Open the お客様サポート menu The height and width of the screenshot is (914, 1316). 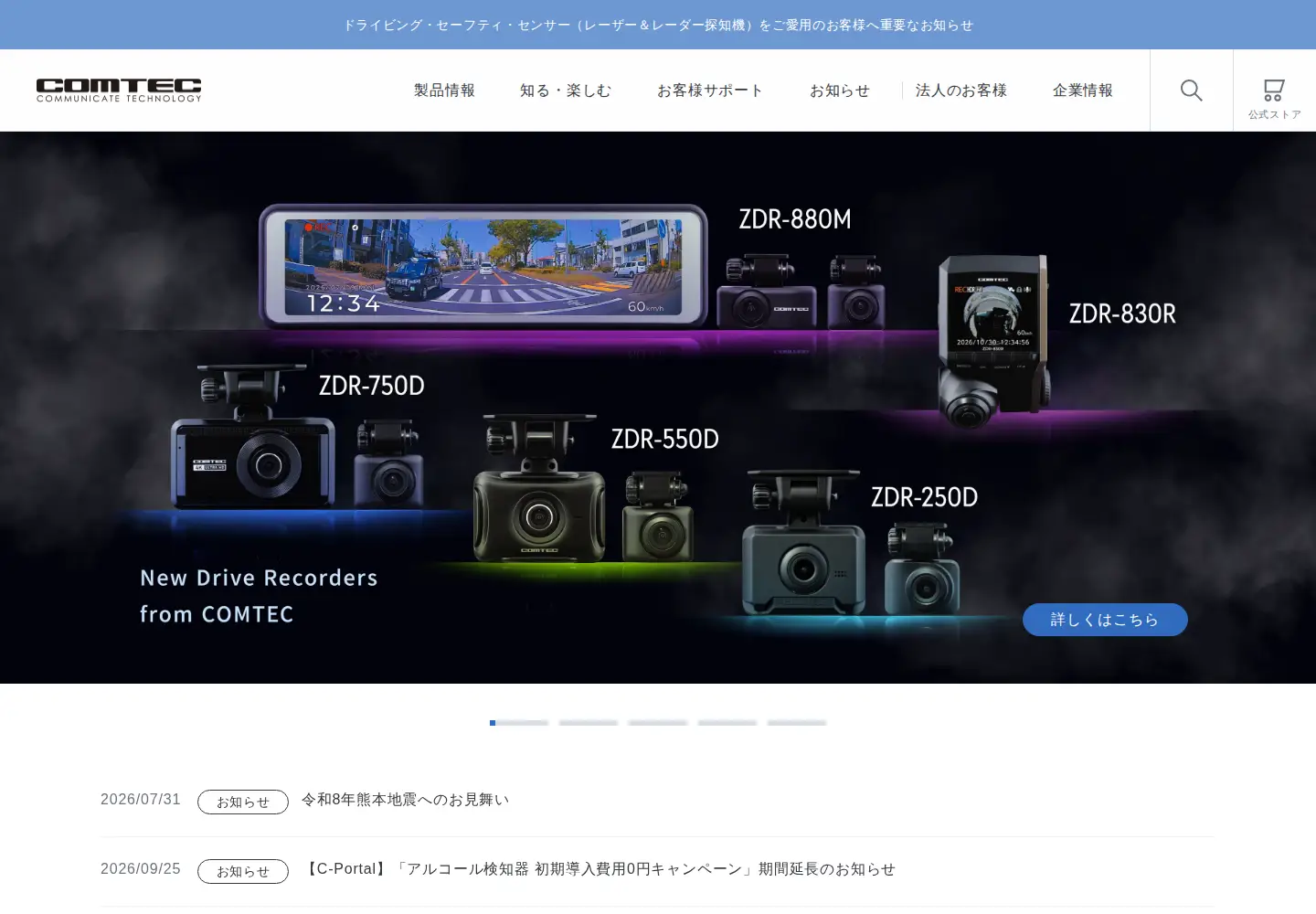(710, 90)
